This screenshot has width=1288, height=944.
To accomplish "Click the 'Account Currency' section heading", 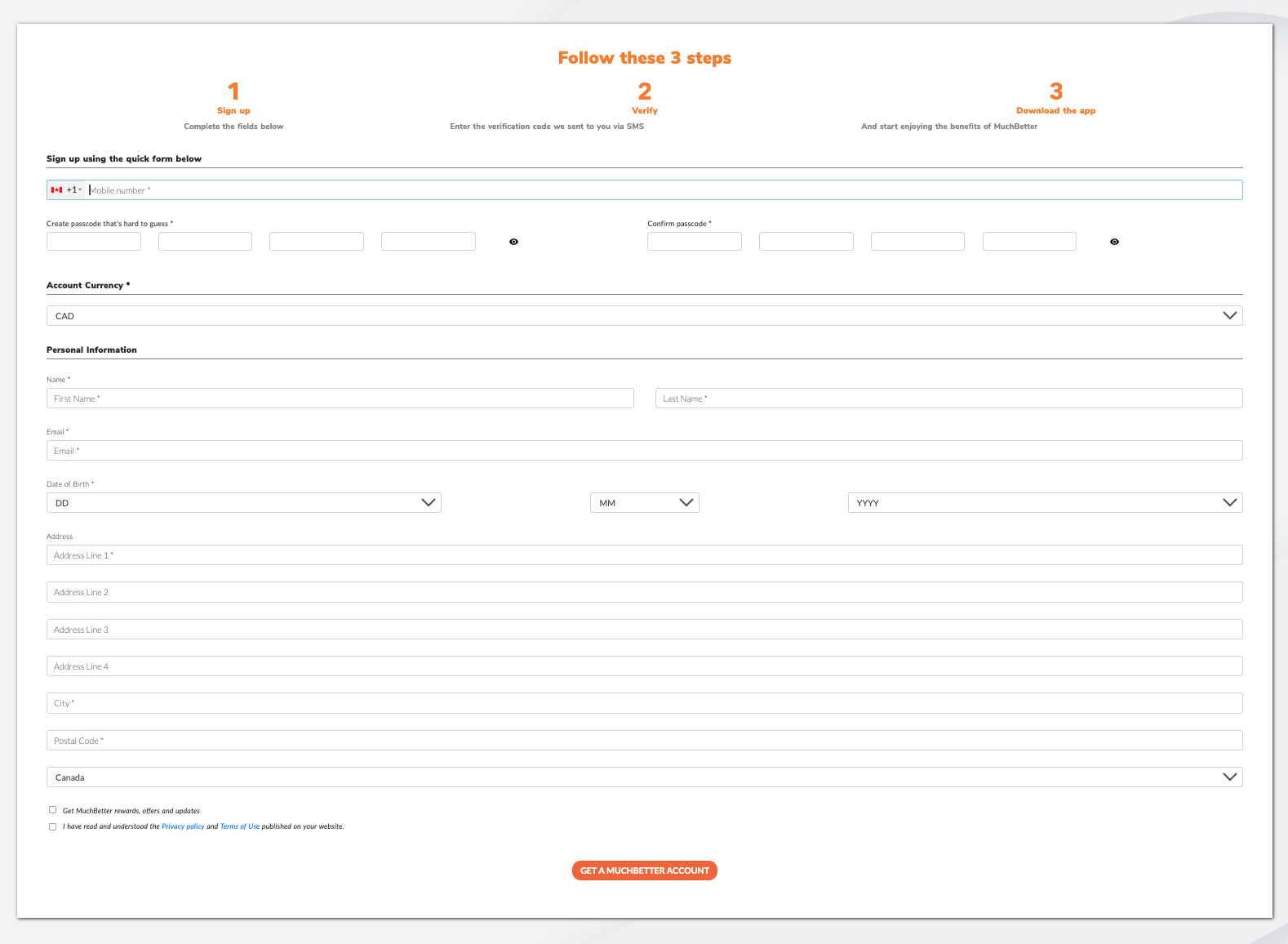I will (x=88, y=285).
